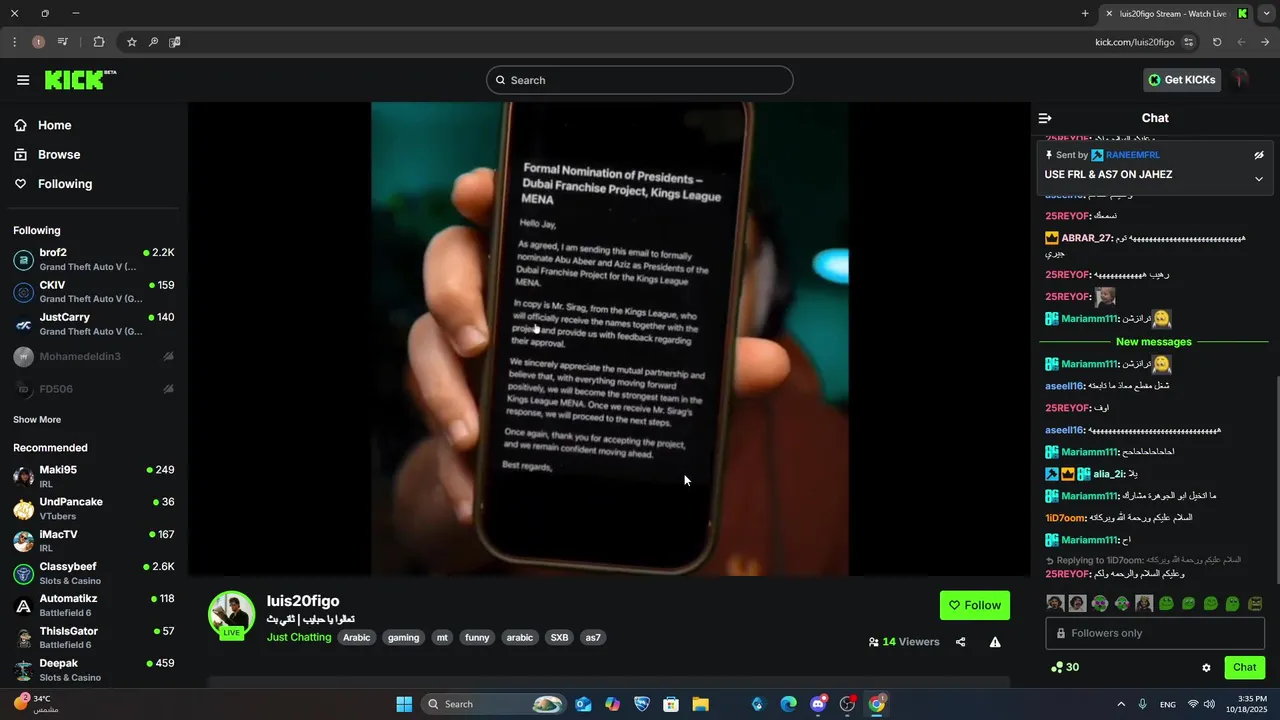Open offline channel FD506

(x=93, y=388)
